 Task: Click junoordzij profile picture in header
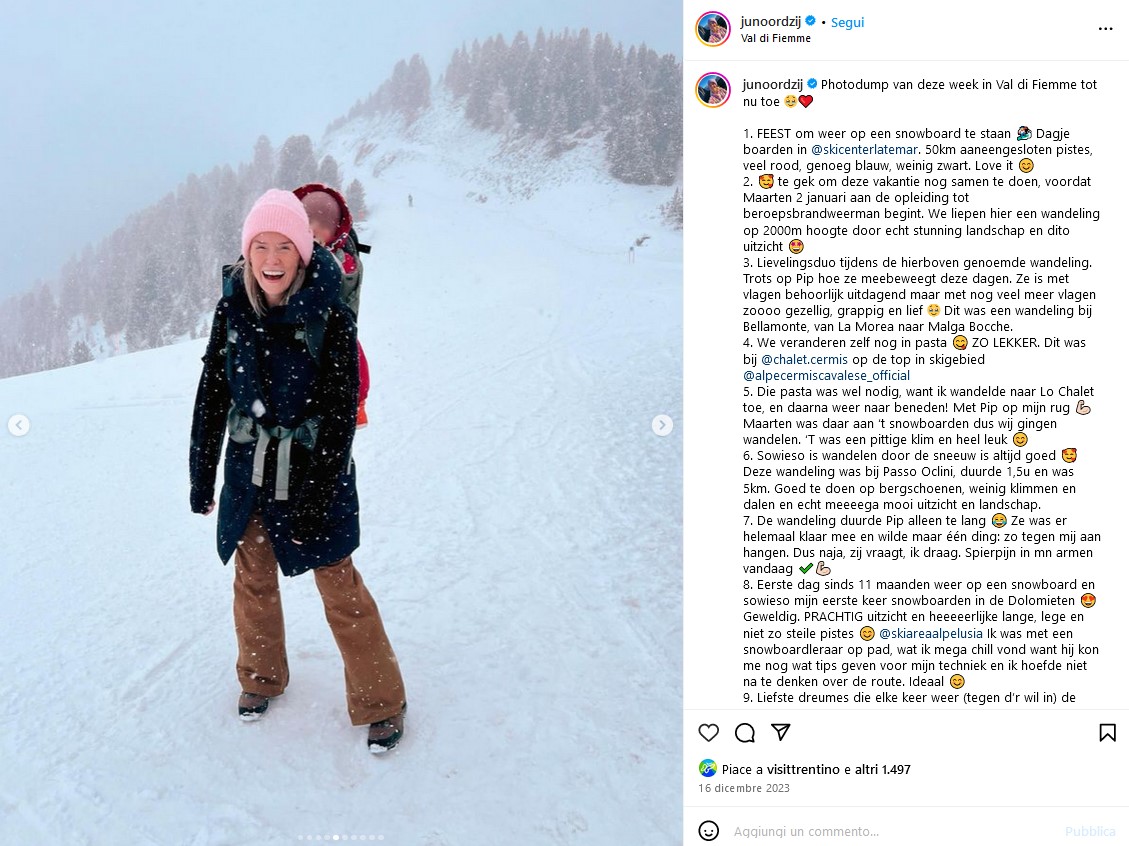(713, 29)
